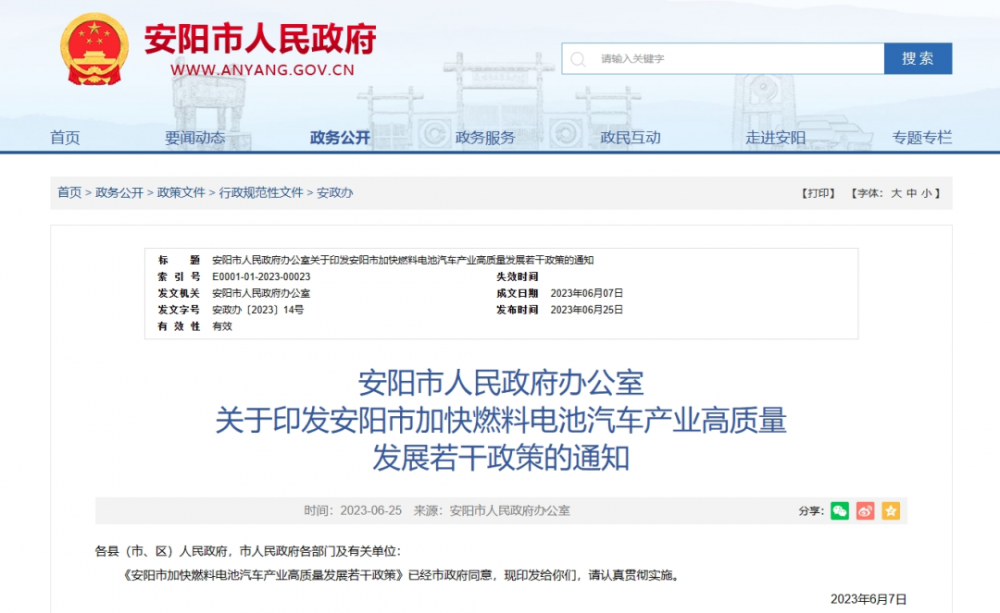Select the 政务公开 navigation tab
This screenshot has width=1000, height=613.
[x=340, y=138]
